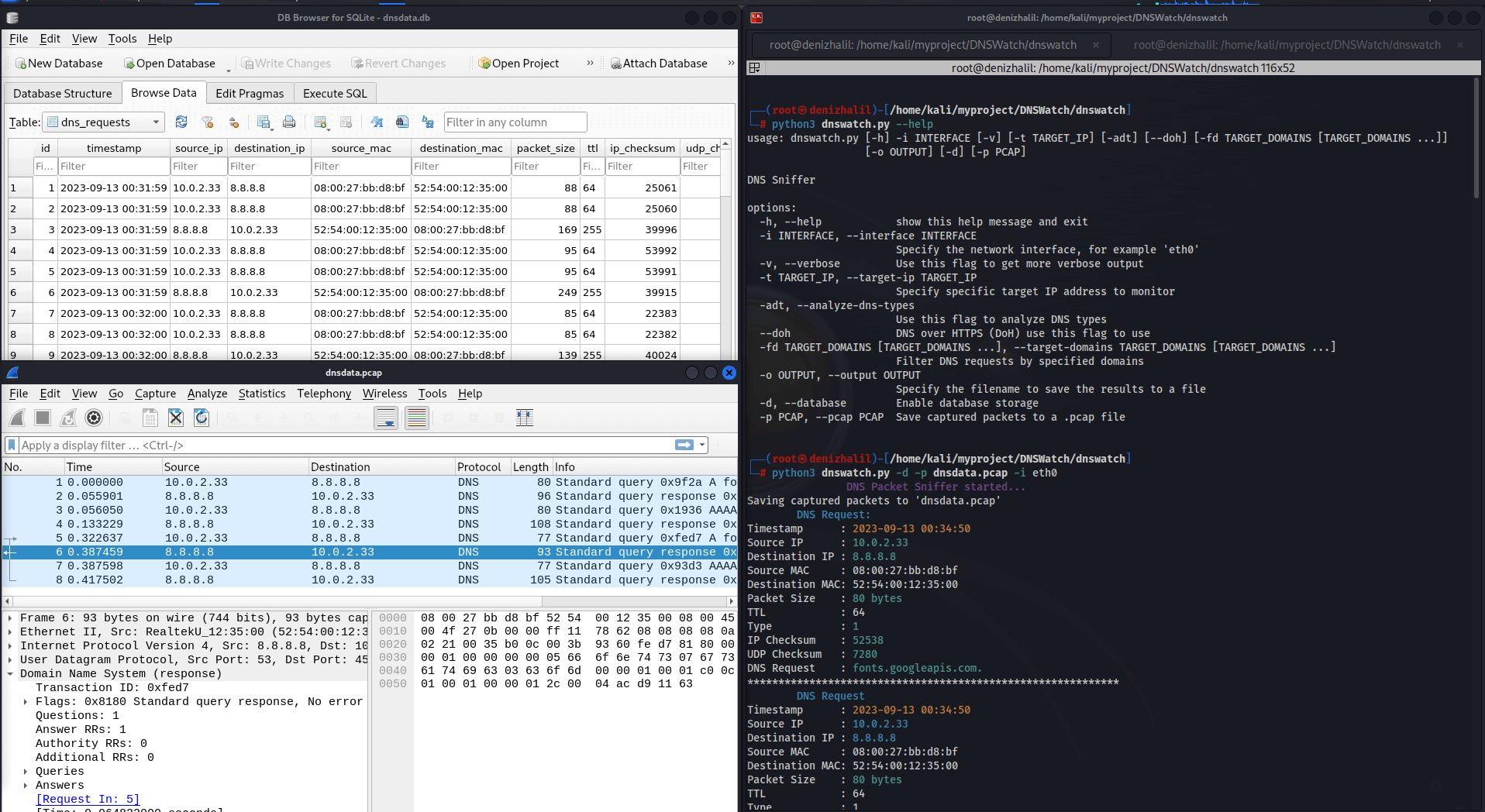This screenshot has width=1485, height=812.
Task: Click the clear sorting icon in DB Browser
Action: tap(233, 122)
